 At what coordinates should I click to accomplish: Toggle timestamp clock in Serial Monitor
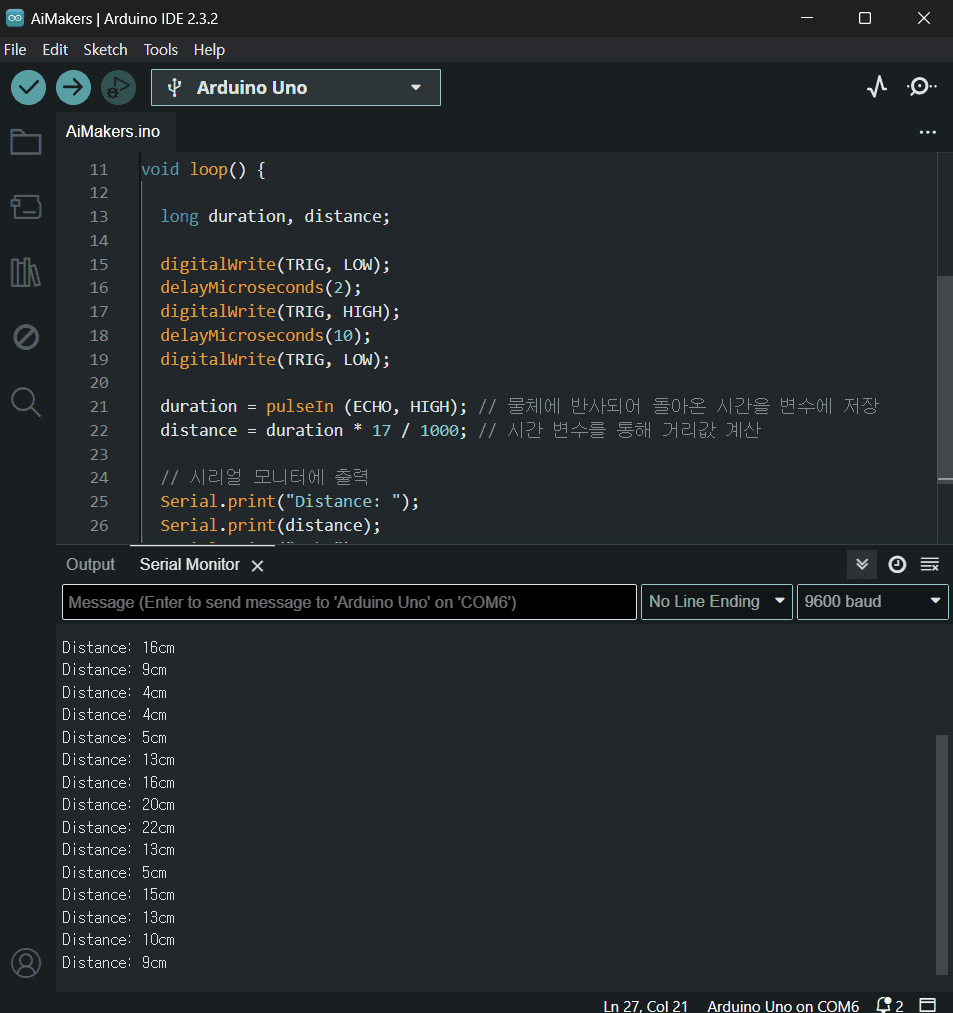click(x=897, y=565)
